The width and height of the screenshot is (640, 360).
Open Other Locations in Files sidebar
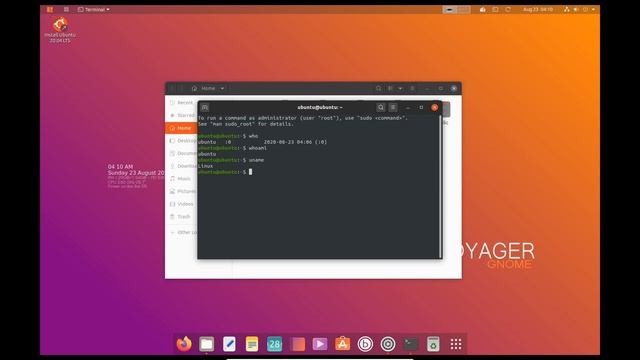(181, 232)
